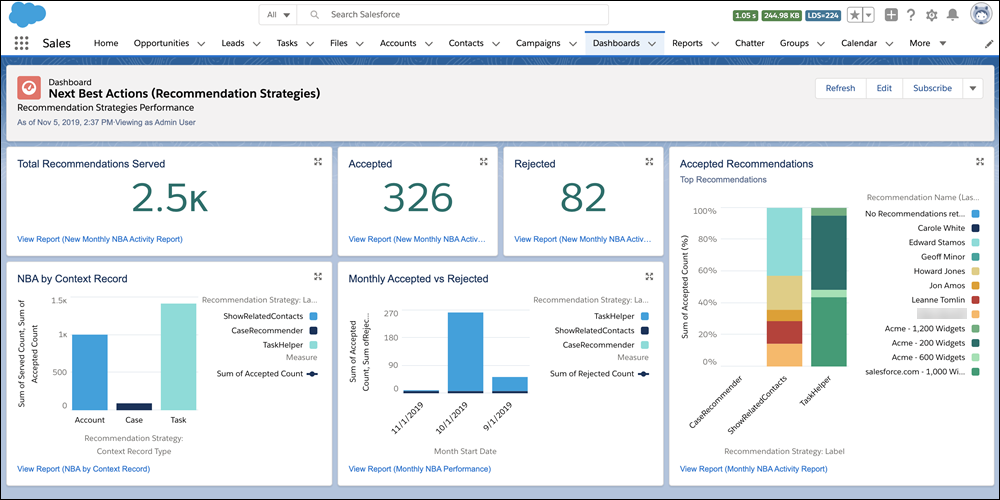Click the LDS=224 badge
The width and height of the screenshot is (1000, 500).
point(823,15)
